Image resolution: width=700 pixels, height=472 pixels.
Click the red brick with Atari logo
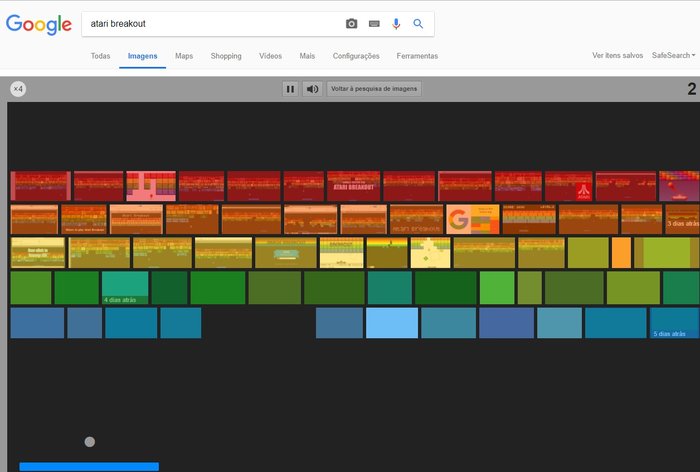pyautogui.click(x=568, y=186)
